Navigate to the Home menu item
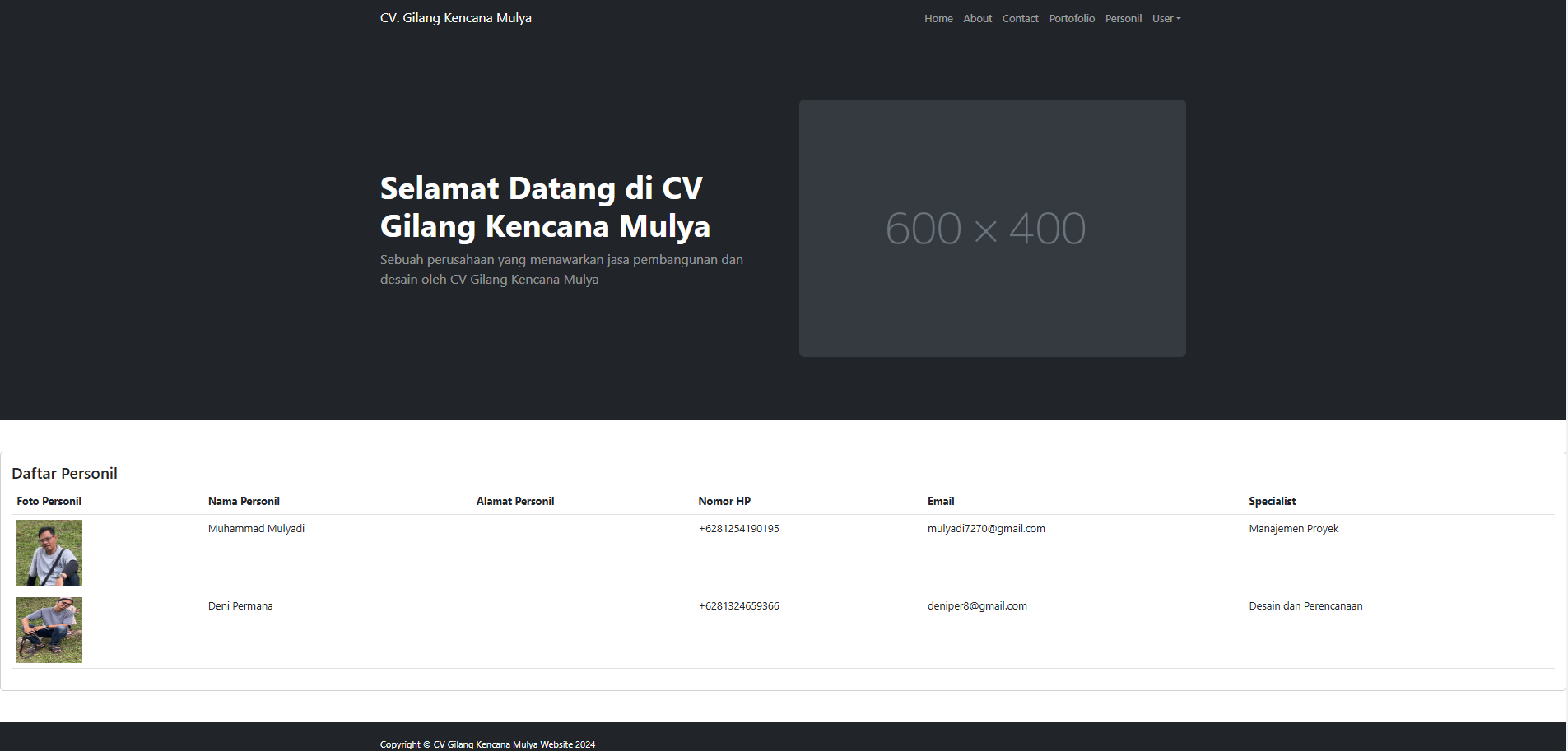Image resolution: width=1568 pixels, height=751 pixels. click(938, 18)
